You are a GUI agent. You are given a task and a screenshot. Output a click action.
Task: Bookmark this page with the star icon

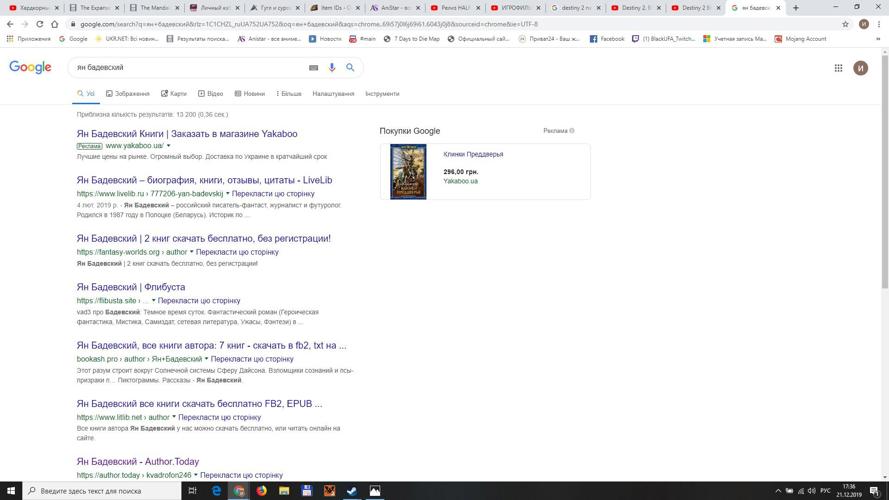point(845,24)
